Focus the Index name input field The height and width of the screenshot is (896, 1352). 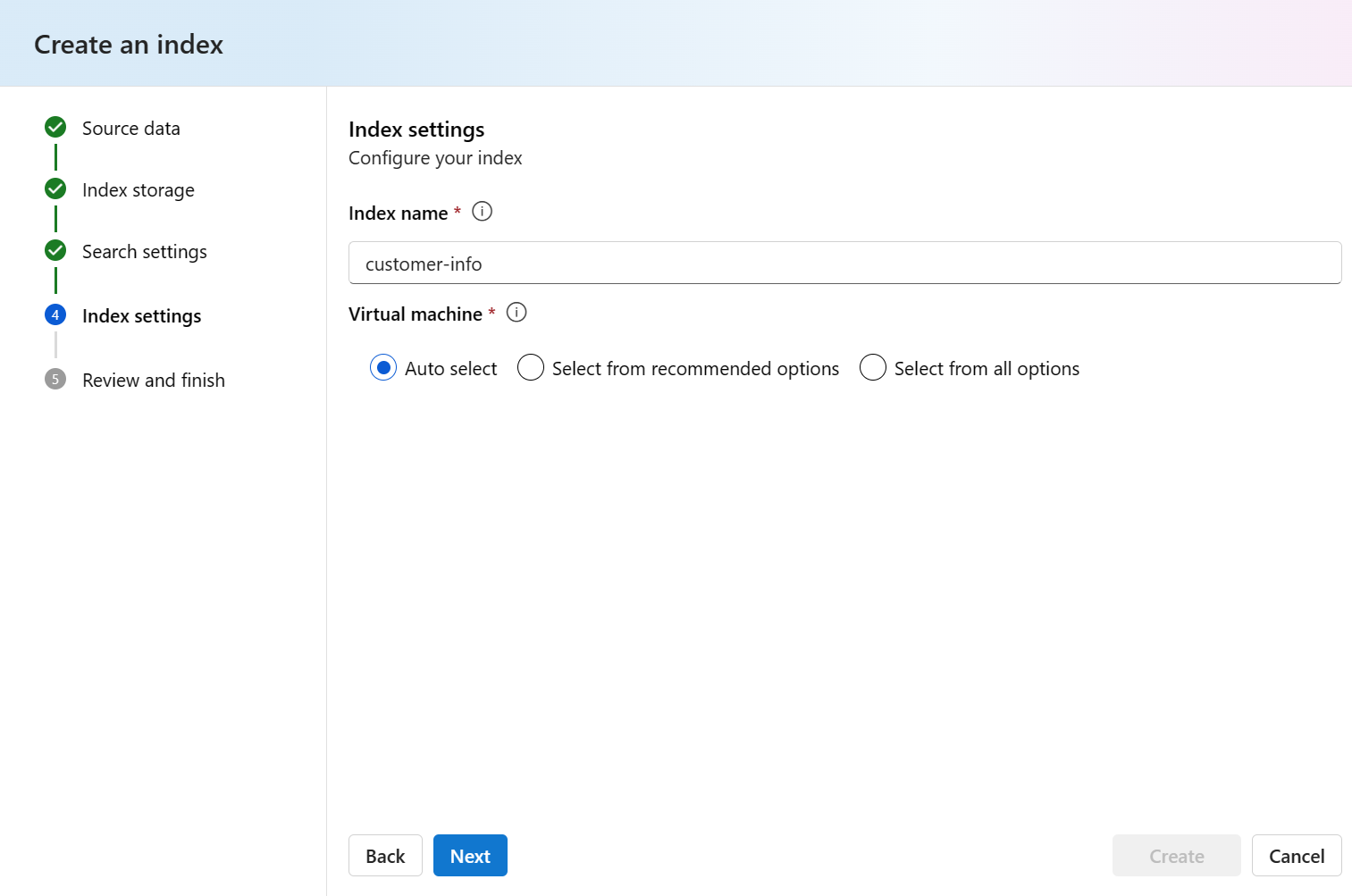coord(845,263)
